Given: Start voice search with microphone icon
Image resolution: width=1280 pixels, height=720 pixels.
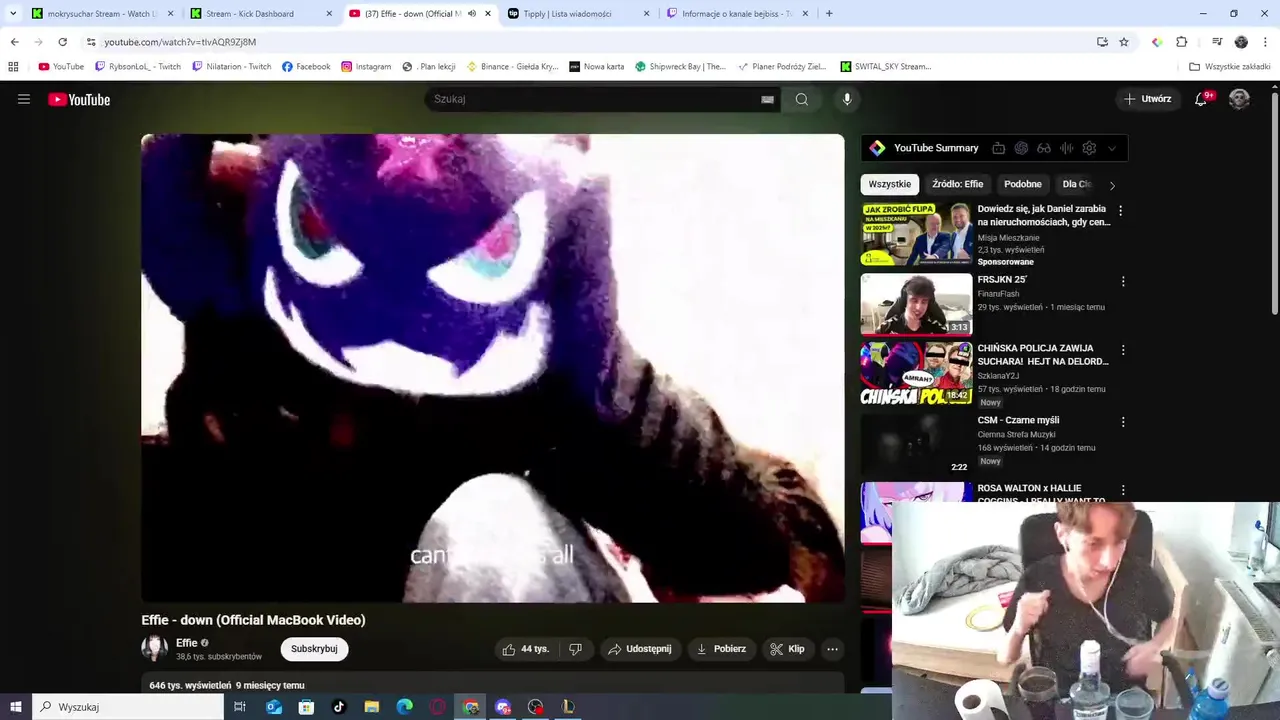Looking at the screenshot, I should coord(847,99).
